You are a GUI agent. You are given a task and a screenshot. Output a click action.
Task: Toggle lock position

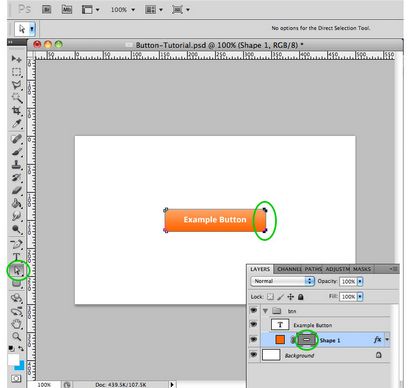click(x=291, y=297)
